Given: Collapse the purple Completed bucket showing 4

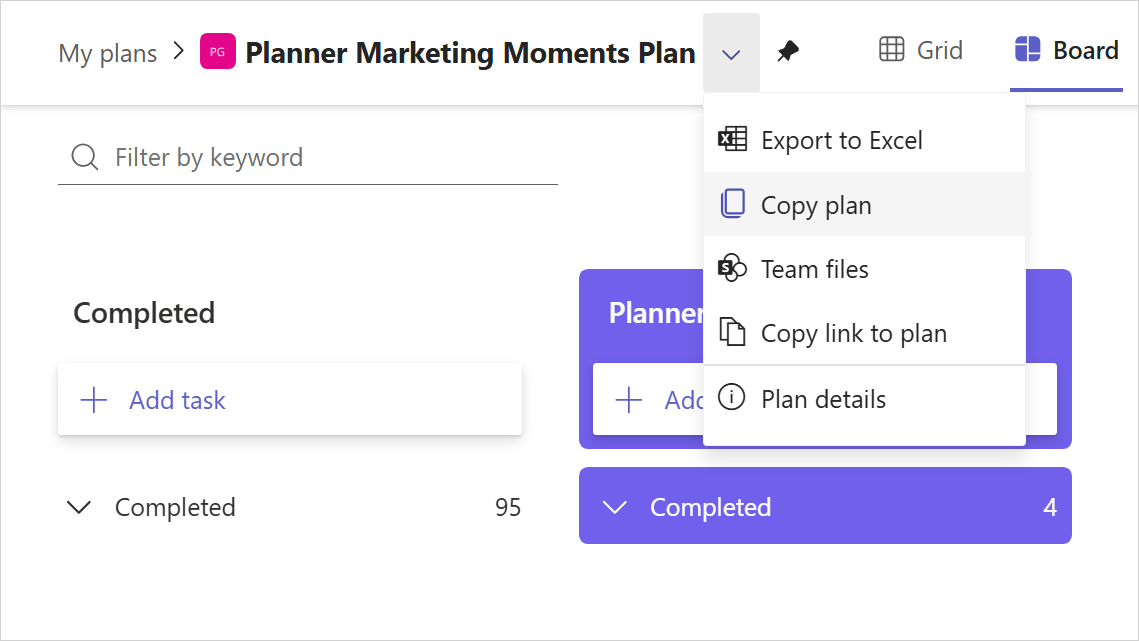Looking at the screenshot, I should coord(615,507).
